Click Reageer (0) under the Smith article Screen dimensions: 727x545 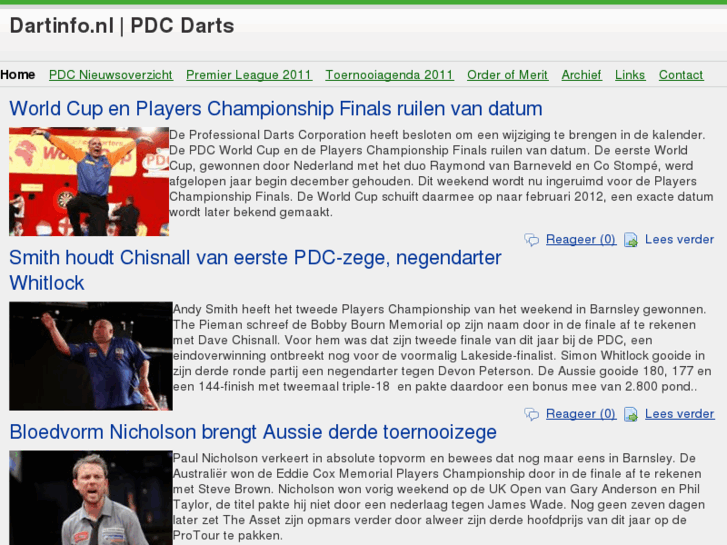click(x=581, y=414)
